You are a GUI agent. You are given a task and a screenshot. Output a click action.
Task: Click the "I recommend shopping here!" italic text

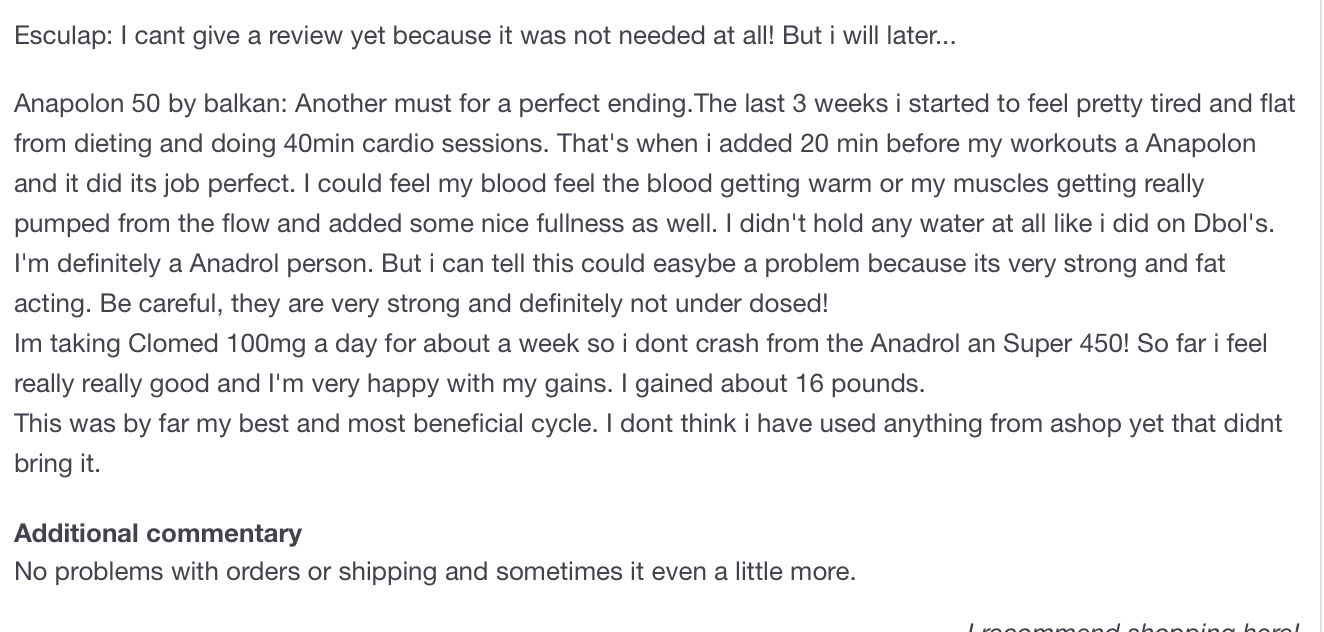(1133, 627)
